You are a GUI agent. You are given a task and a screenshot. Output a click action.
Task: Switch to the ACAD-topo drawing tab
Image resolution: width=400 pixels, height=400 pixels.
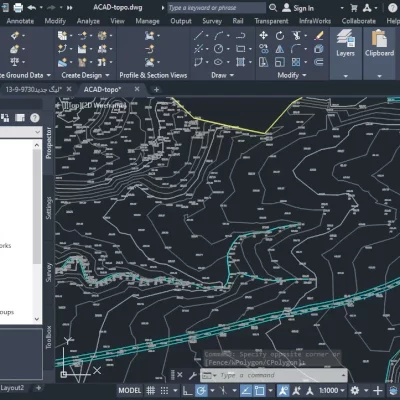(x=103, y=89)
